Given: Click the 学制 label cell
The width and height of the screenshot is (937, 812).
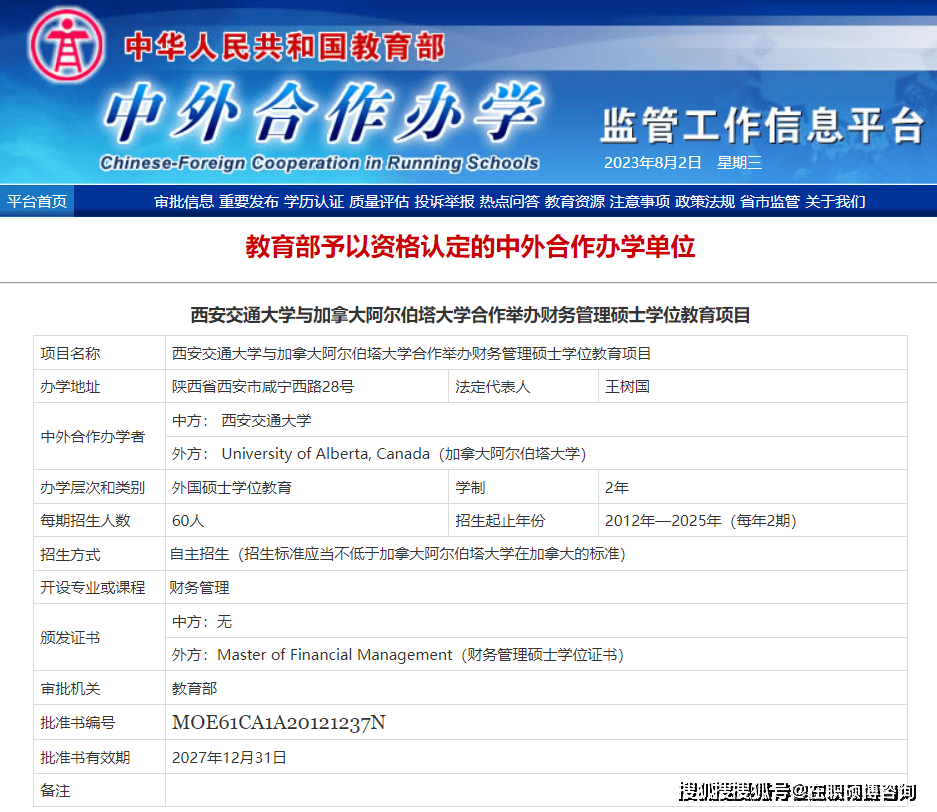Looking at the screenshot, I should click(x=523, y=488).
